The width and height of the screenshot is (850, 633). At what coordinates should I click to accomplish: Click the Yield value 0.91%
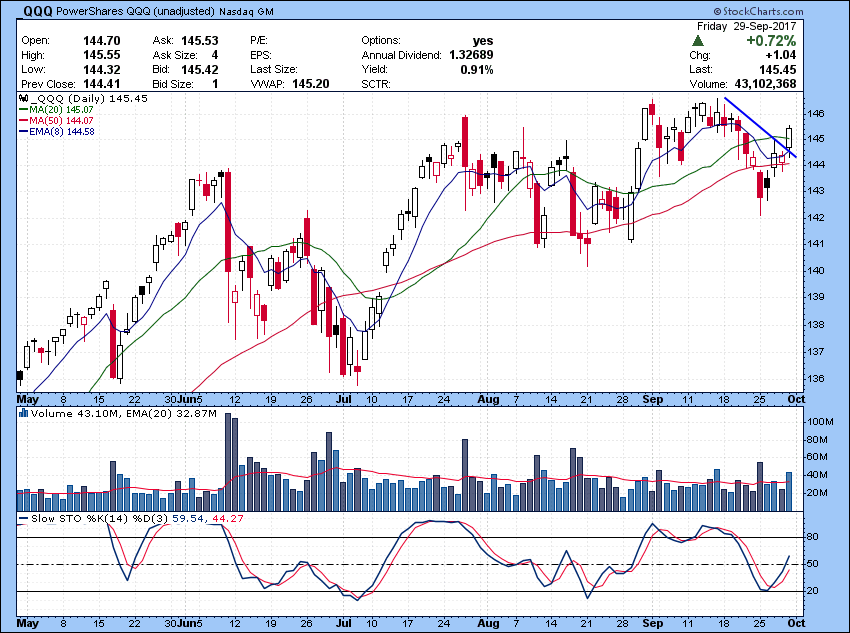point(477,69)
